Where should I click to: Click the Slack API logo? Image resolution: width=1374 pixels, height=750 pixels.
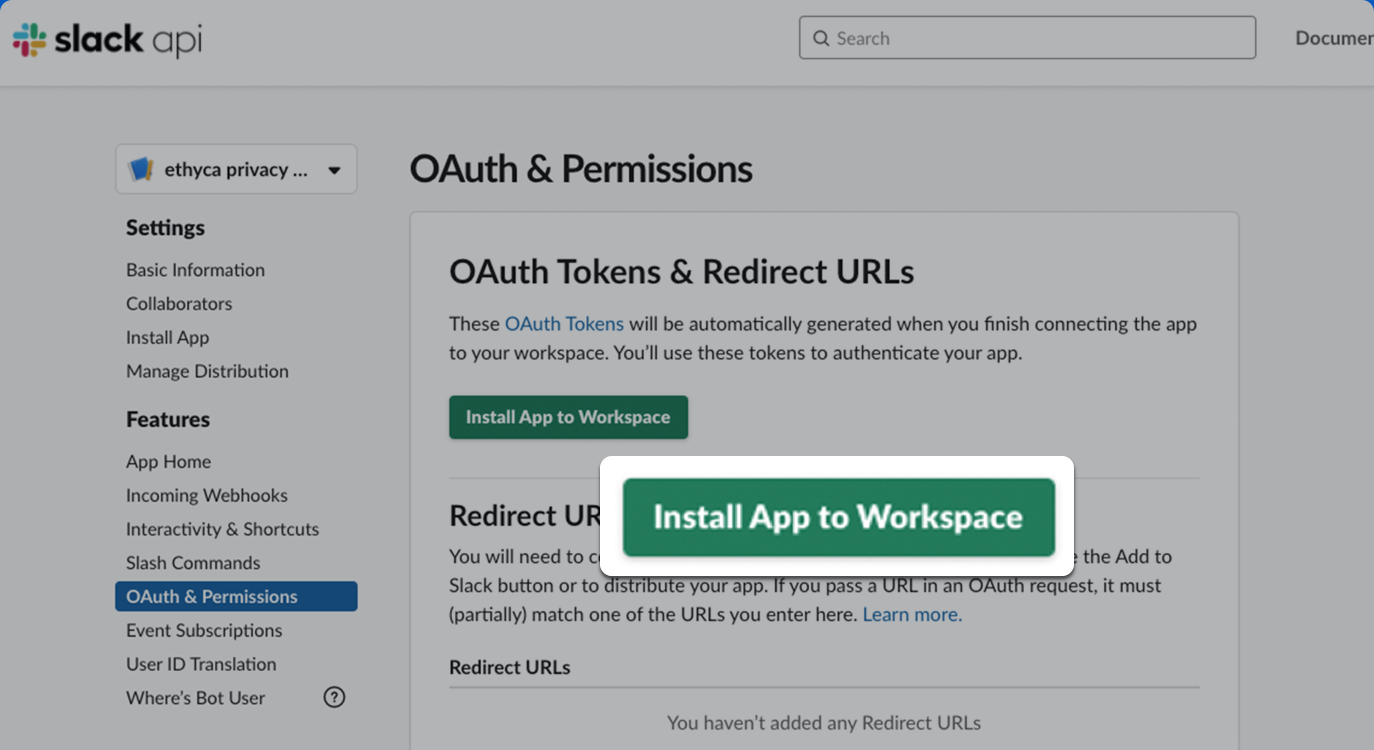(x=107, y=39)
